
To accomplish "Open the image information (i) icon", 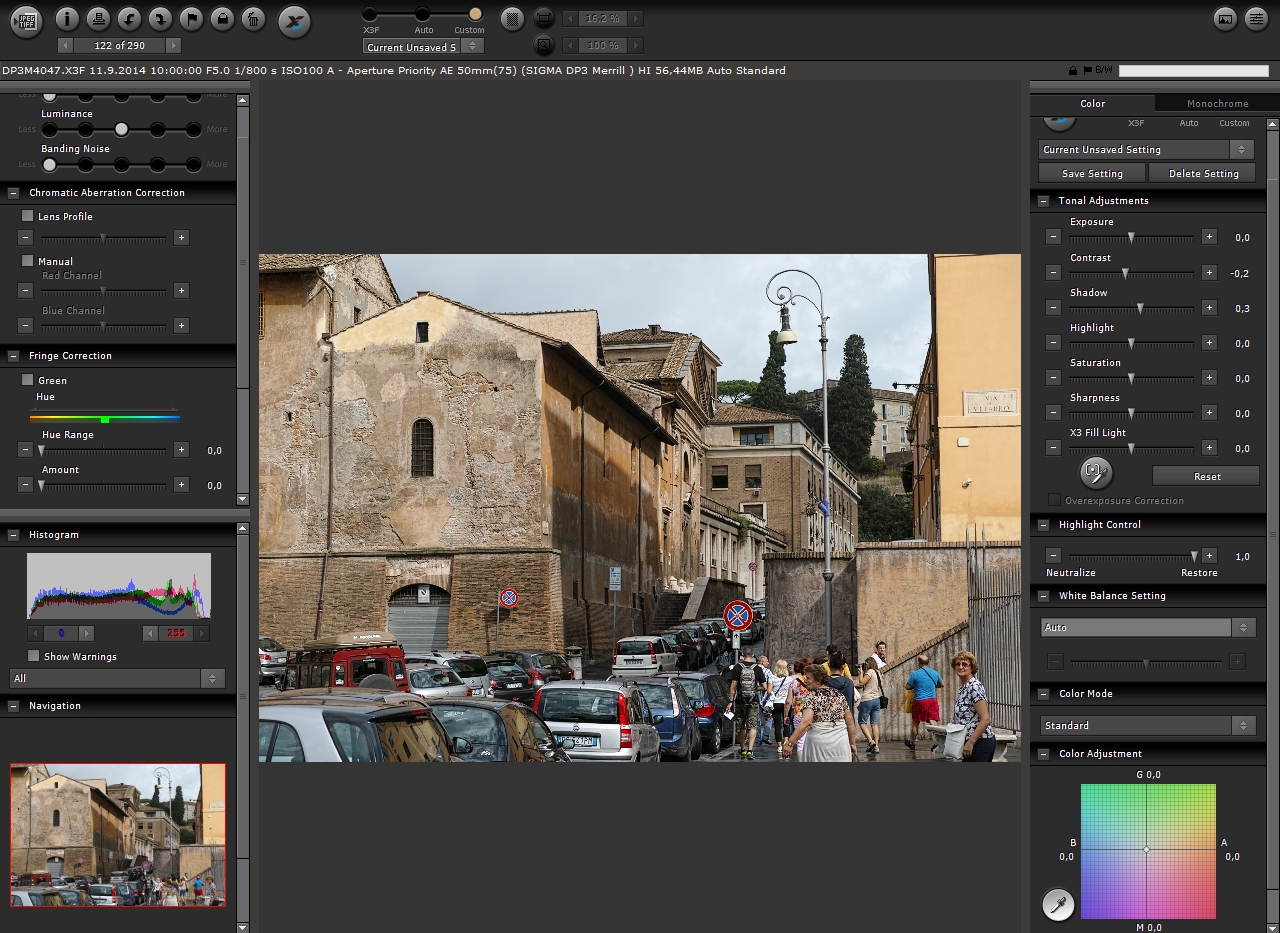I will [x=67, y=18].
